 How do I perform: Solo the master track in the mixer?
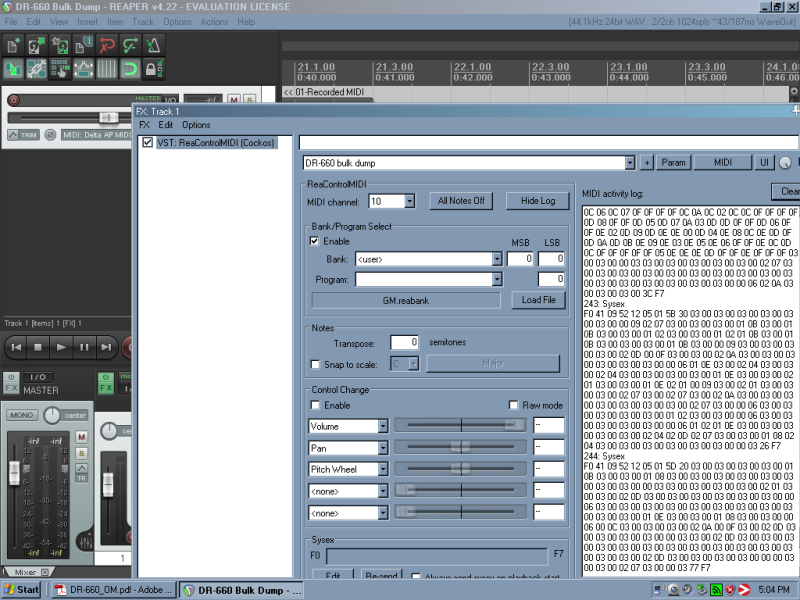click(81, 454)
